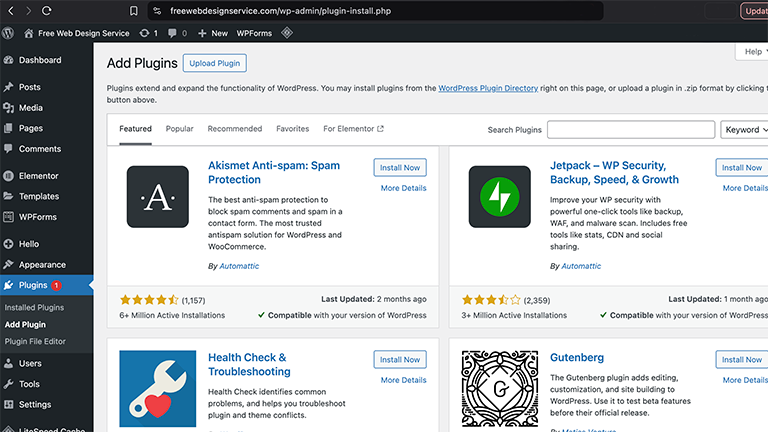Image resolution: width=768 pixels, height=432 pixels.
Task: Click the browser address bar URL
Action: coord(281,11)
